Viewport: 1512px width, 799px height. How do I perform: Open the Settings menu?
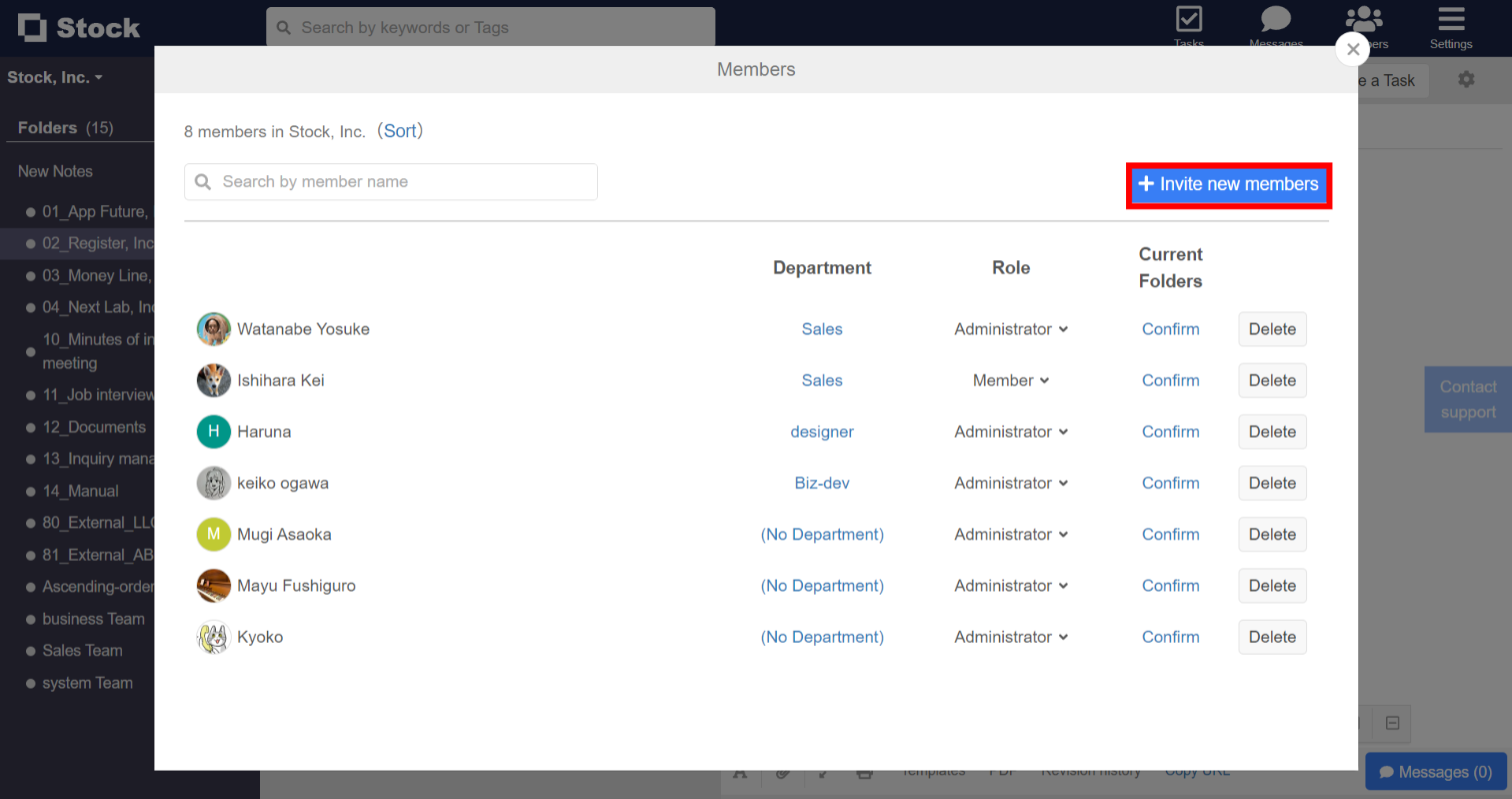[x=1451, y=24]
